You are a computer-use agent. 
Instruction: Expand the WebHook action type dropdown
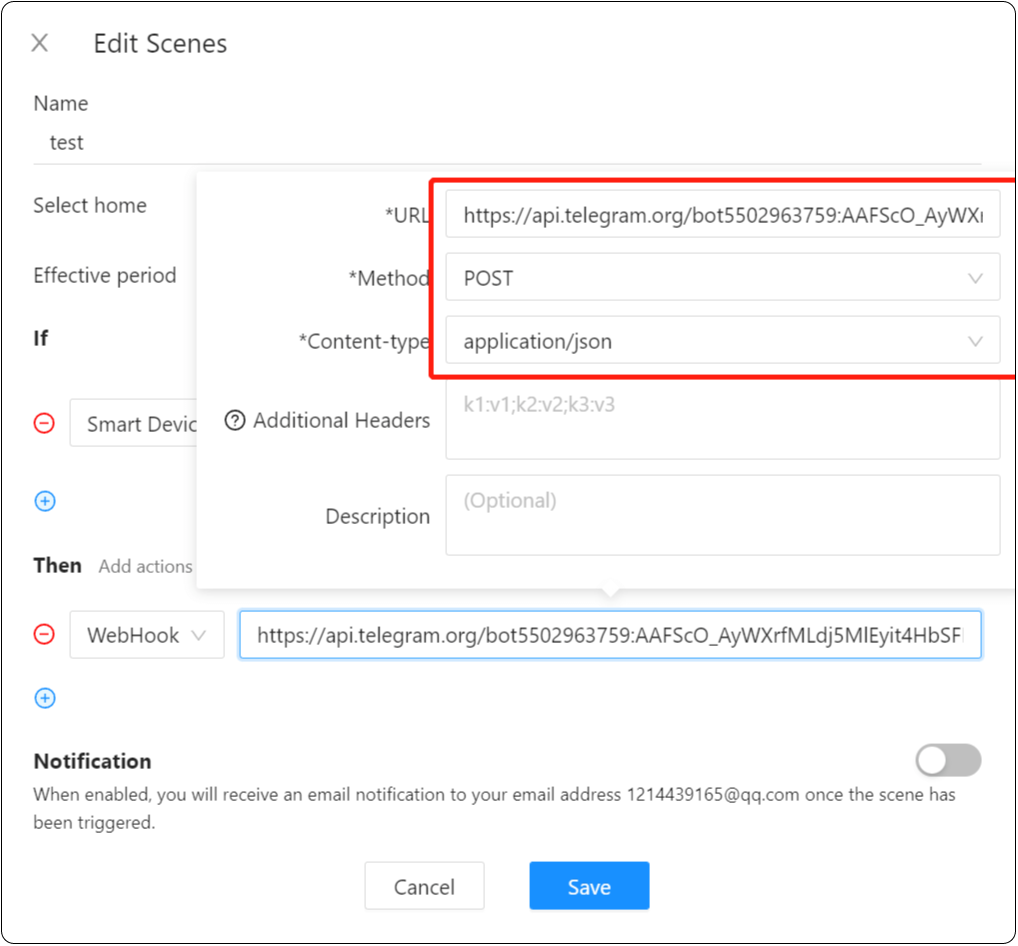point(146,634)
